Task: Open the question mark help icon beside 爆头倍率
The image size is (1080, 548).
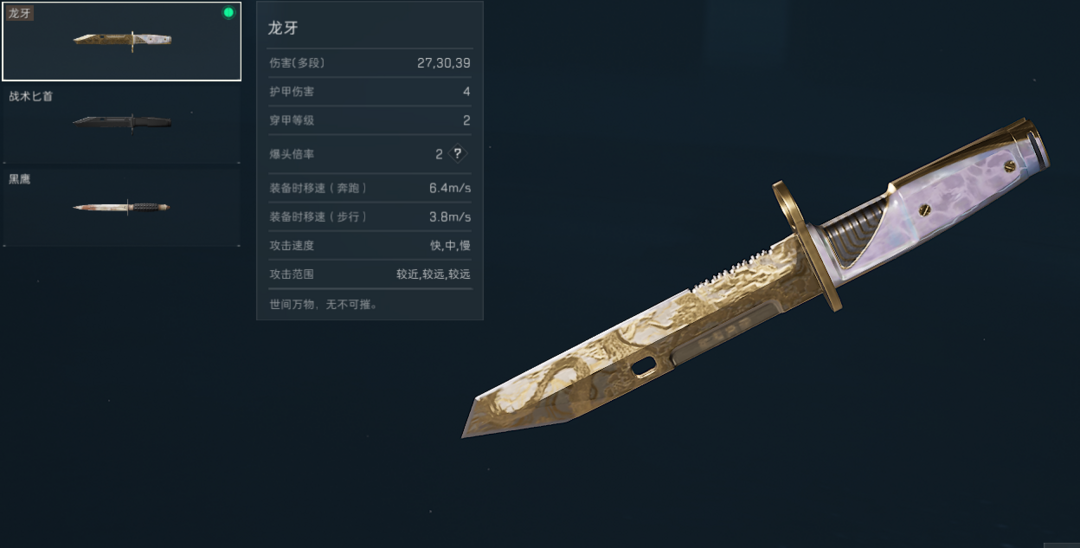Action: [x=457, y=154]
